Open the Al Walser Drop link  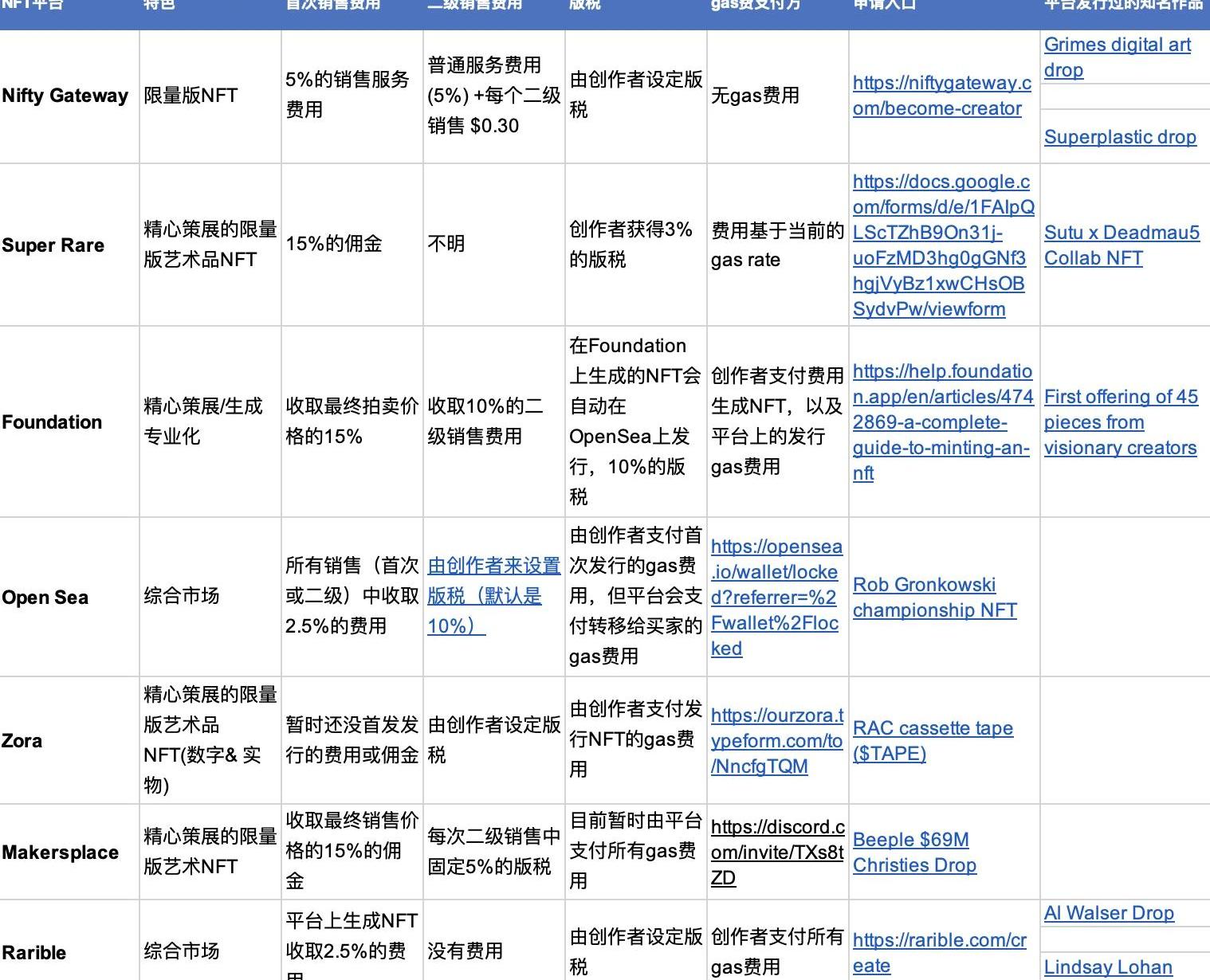point(1109,913)
